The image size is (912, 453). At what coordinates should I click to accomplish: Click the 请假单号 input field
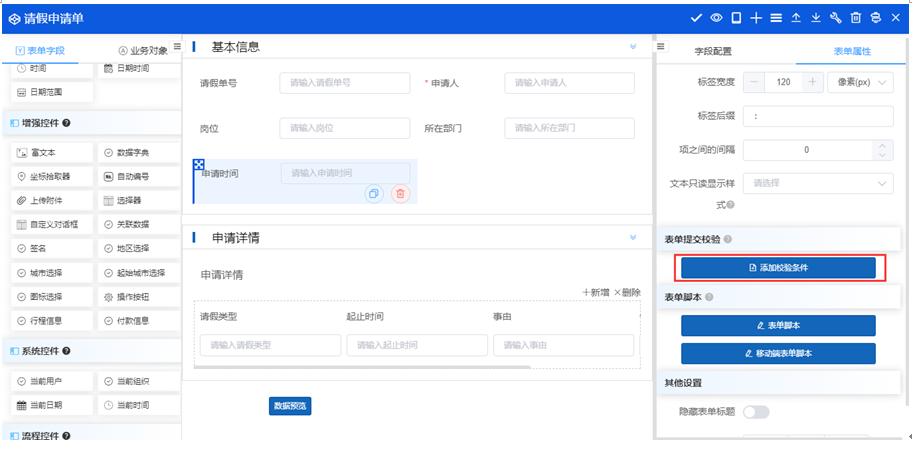pos(344,83)
